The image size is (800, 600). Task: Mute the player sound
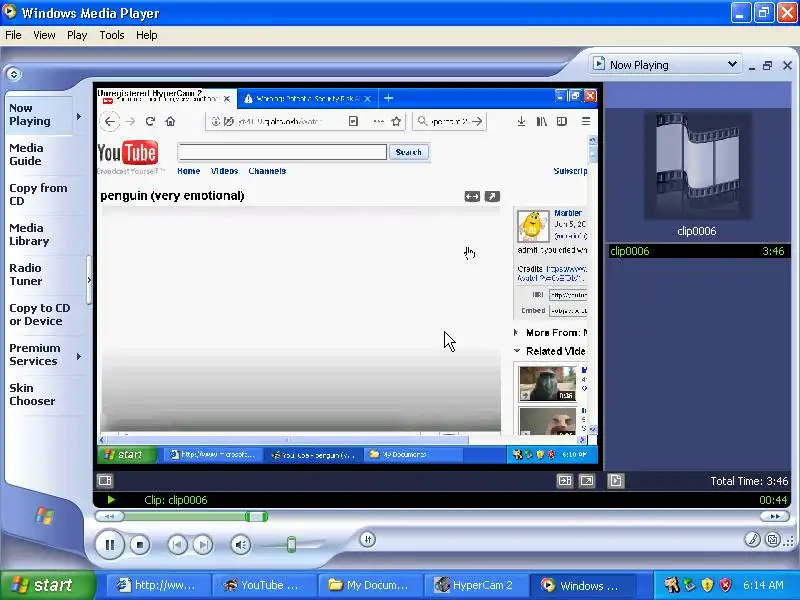(x=241, y=545)
